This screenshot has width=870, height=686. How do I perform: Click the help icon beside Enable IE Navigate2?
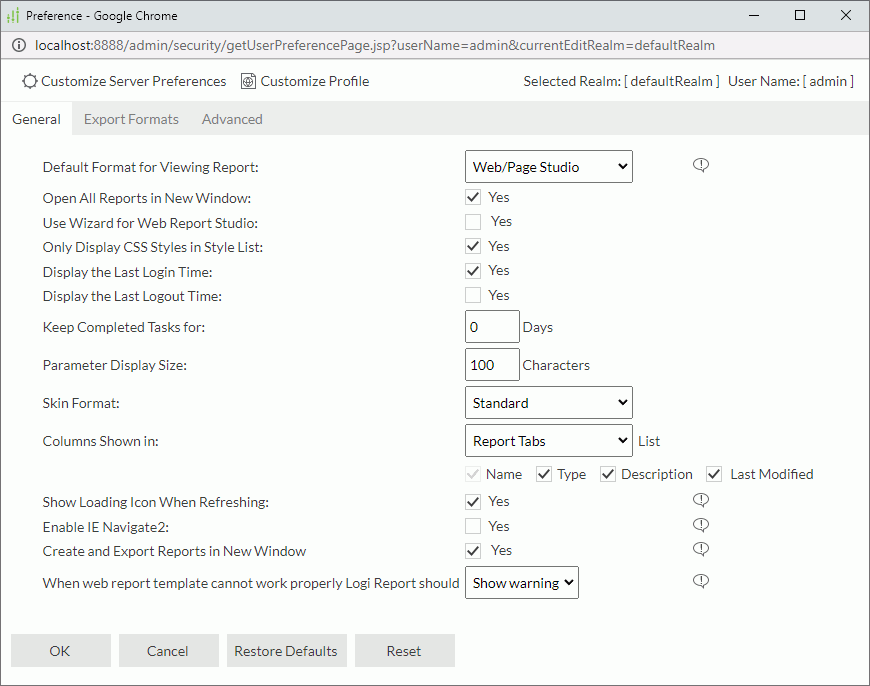pyautogui.click(x=700, y=524)
